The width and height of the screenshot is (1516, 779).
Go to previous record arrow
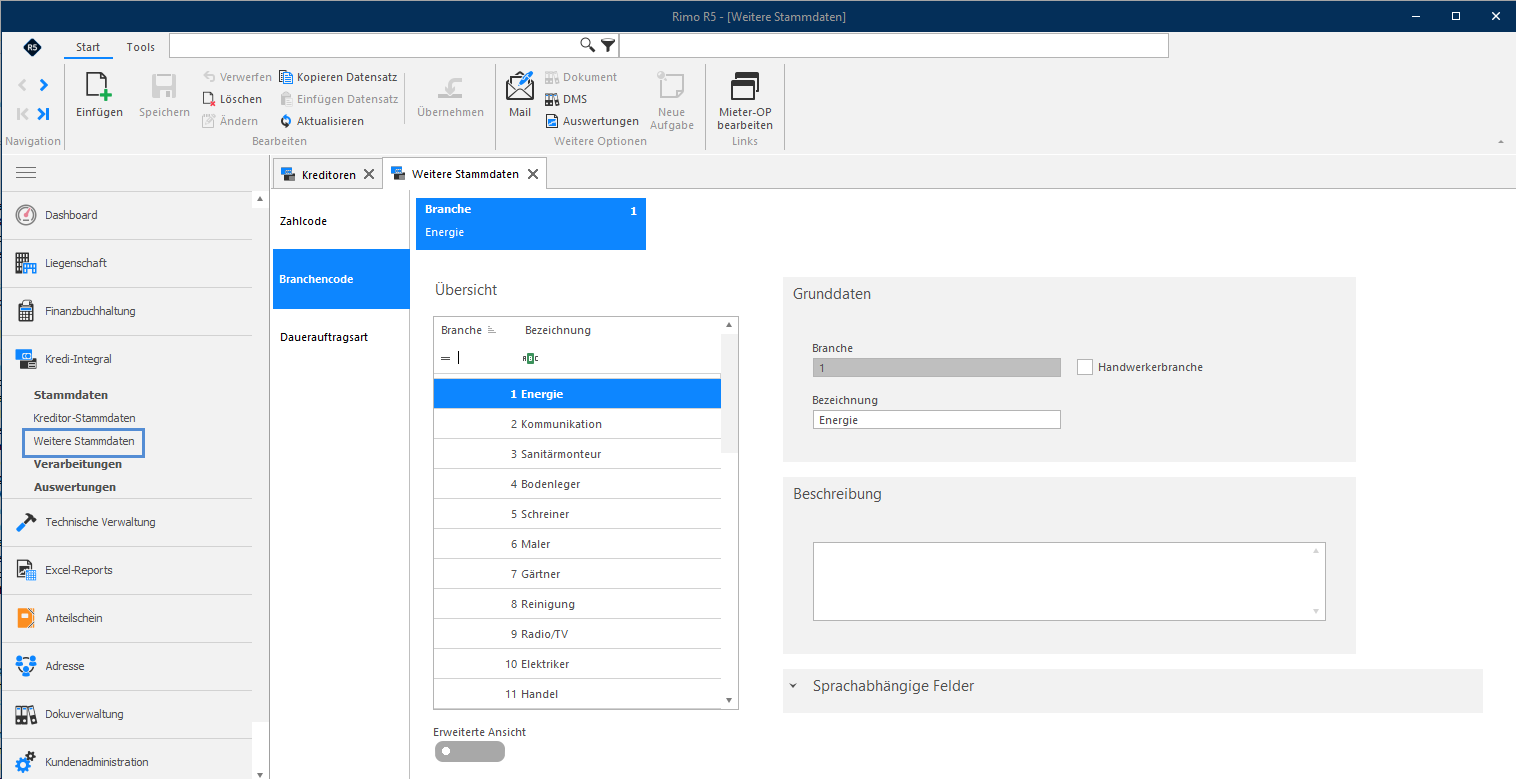22,85
